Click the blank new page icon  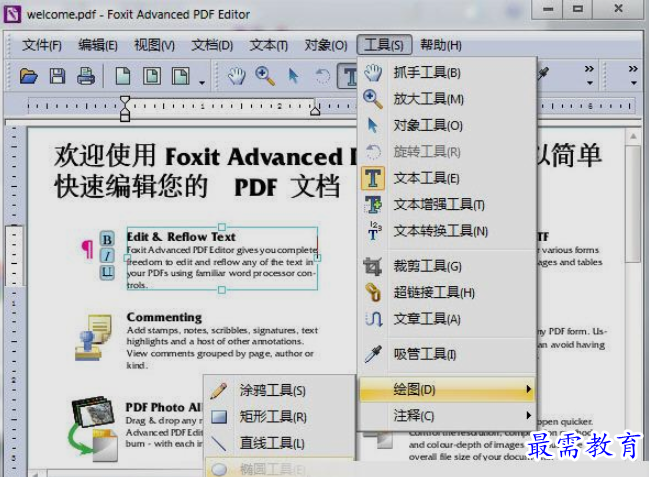[123, 76]
